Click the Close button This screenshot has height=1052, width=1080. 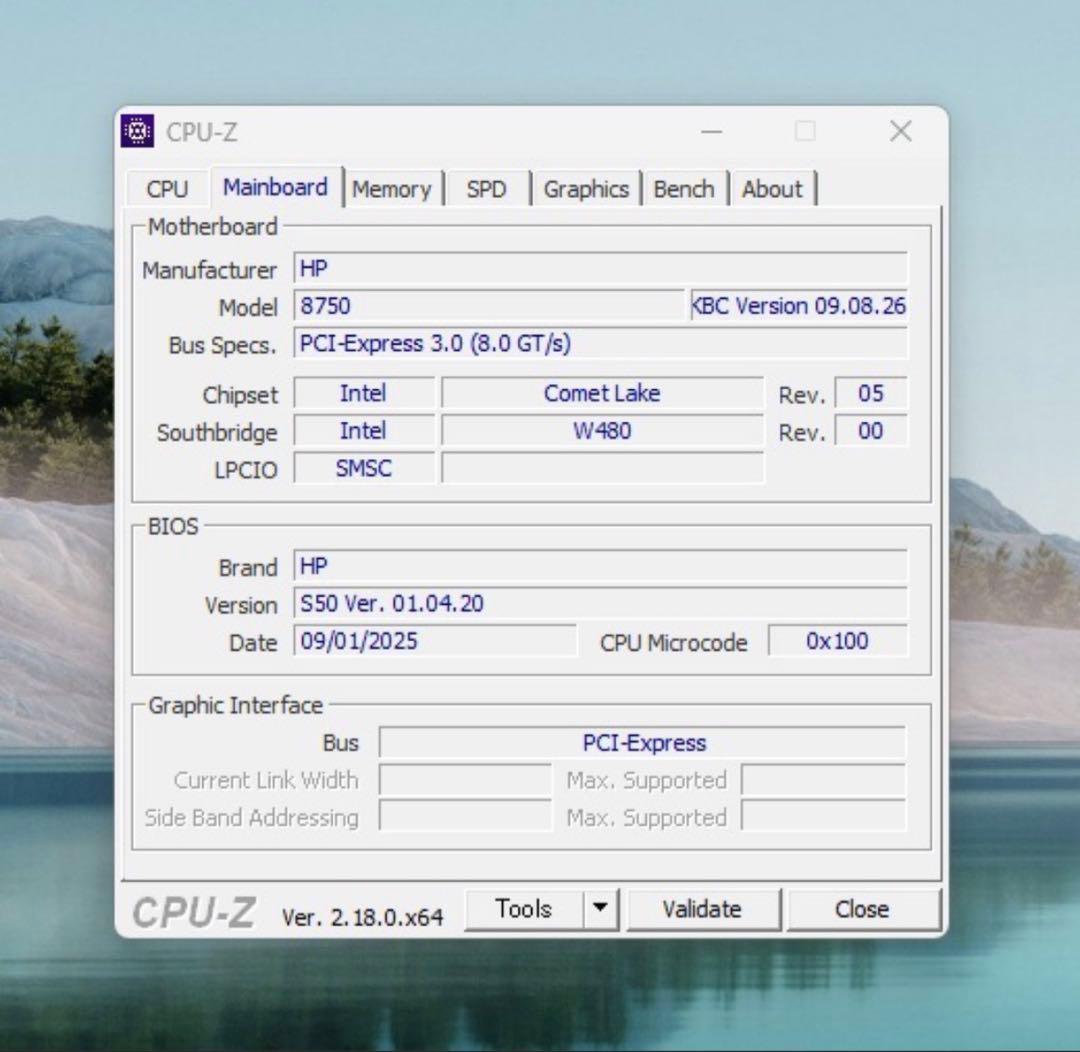(x=862, y=908)
